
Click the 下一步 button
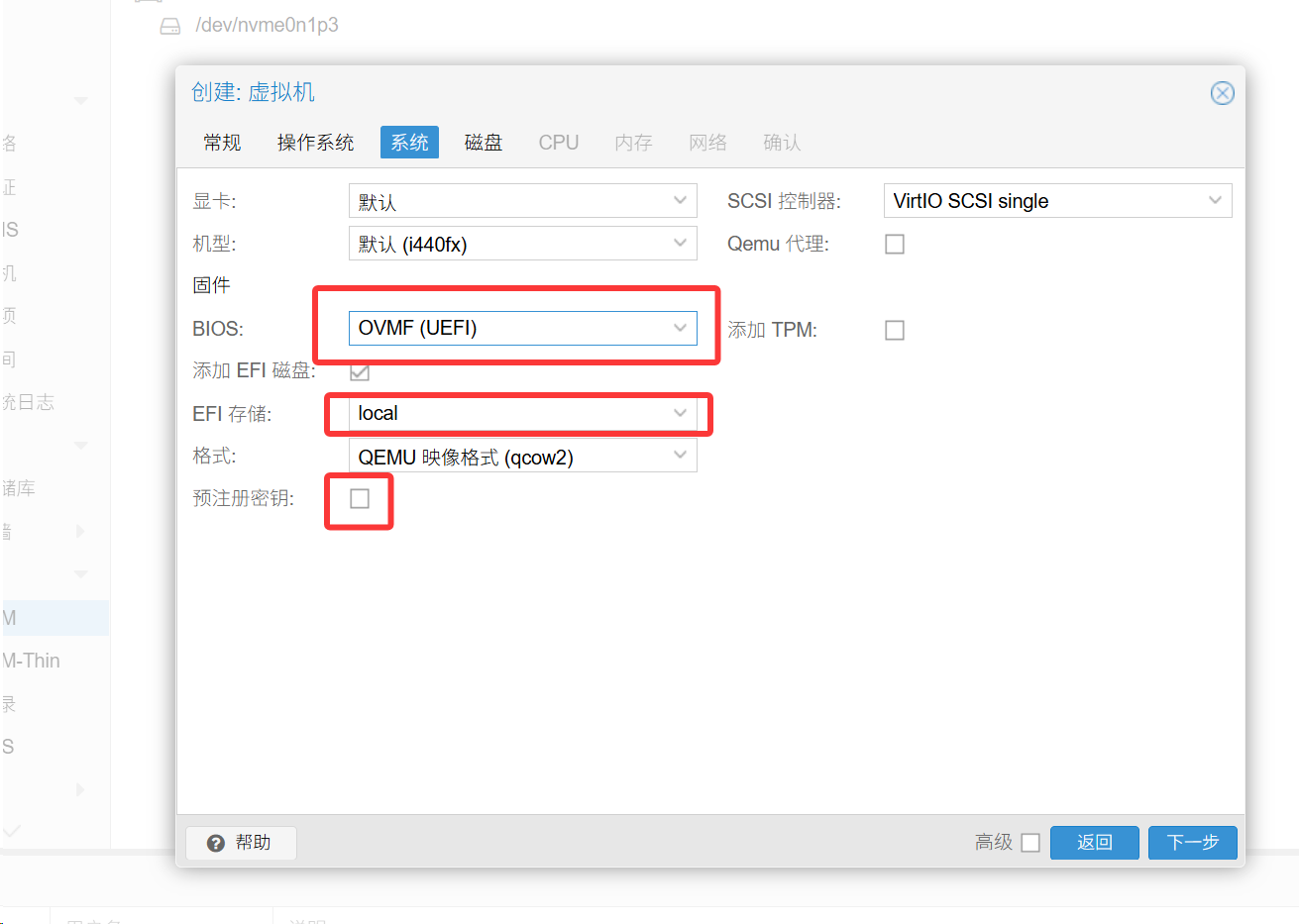[x=1192, y=843]
